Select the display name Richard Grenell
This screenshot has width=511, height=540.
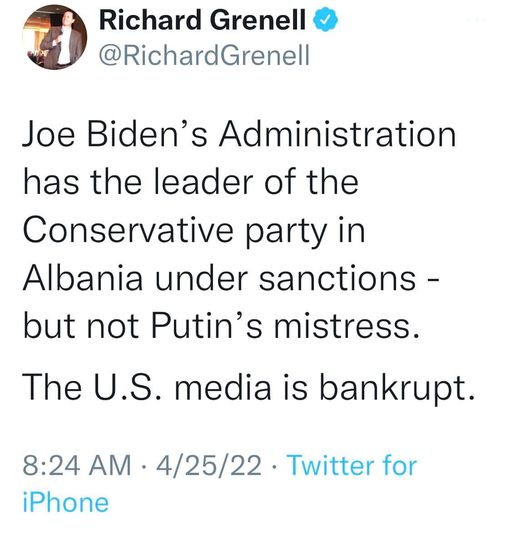pos(202,20)
